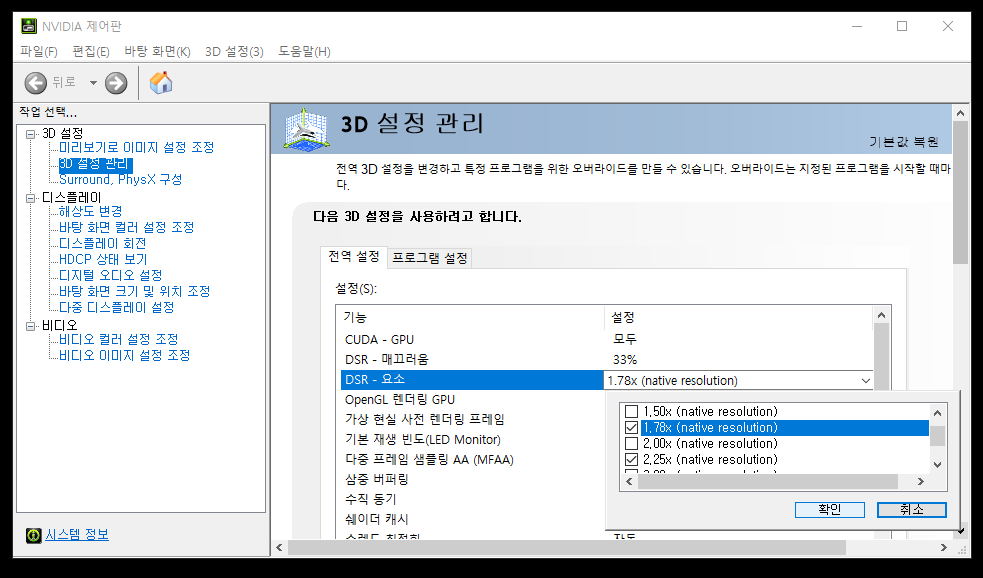Select 3D 설정 관리 in the tree
Image resolution: width=983 pixels, height=578 pixels.
(x=95, y=164)
